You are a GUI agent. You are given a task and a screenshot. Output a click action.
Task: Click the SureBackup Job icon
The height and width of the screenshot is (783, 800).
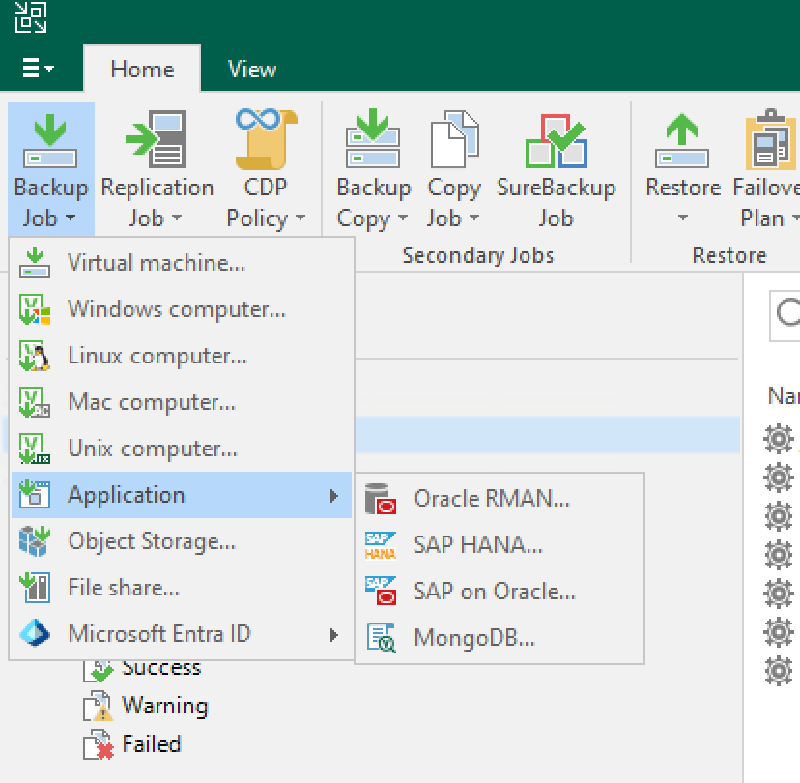[556, 141]
